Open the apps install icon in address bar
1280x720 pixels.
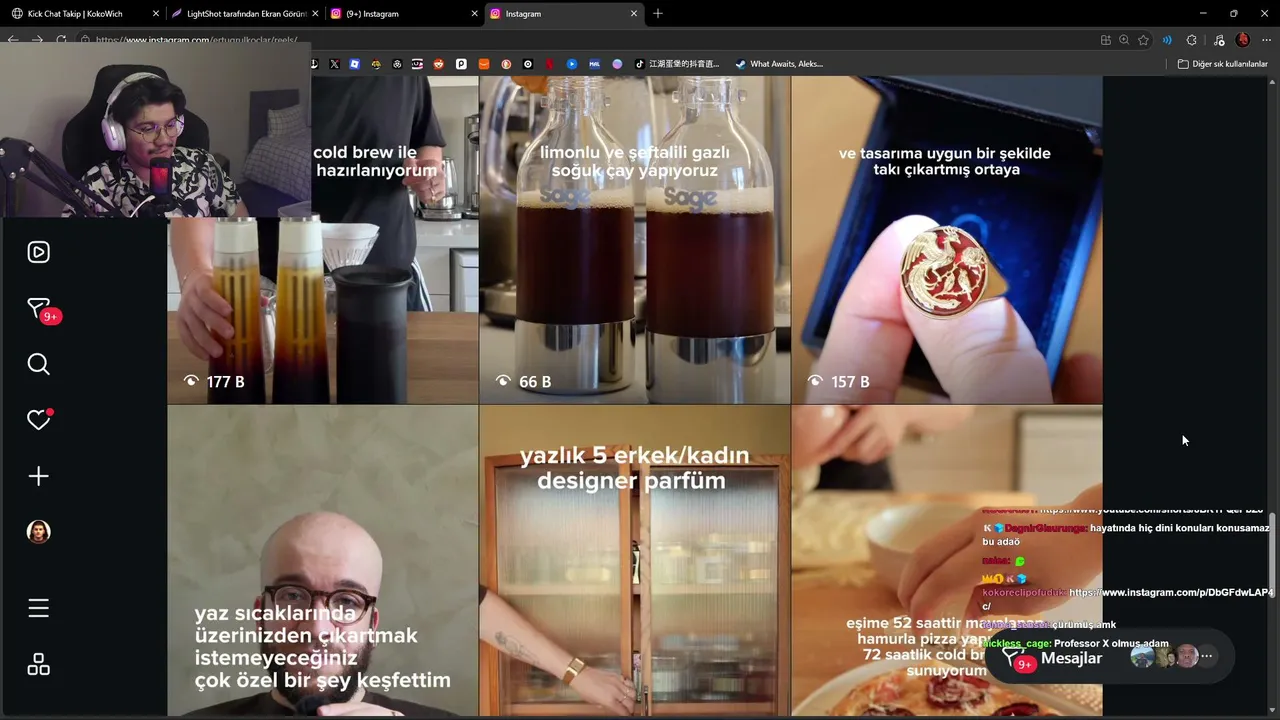pos(1105,40)
